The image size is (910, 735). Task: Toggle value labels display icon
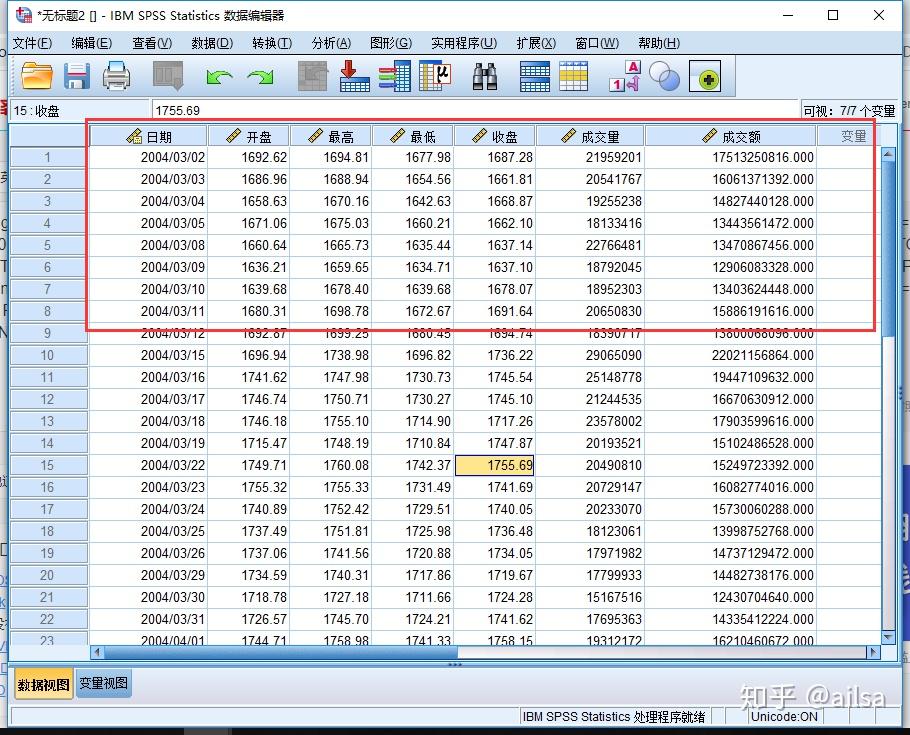tap(625, 77)
